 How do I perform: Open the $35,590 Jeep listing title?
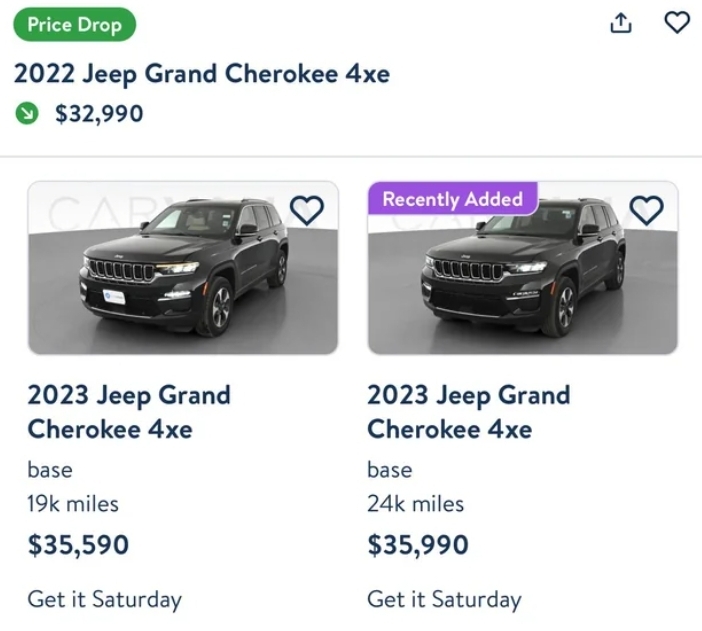[x=128, y=411]
